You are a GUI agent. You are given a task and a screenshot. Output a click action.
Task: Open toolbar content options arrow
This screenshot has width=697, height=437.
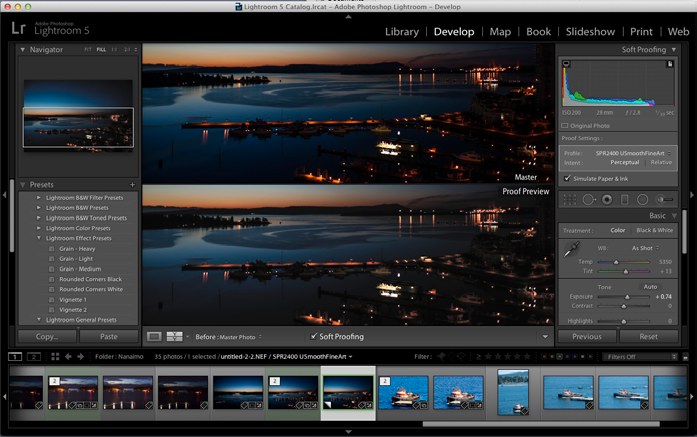click(x=545, y=337)
